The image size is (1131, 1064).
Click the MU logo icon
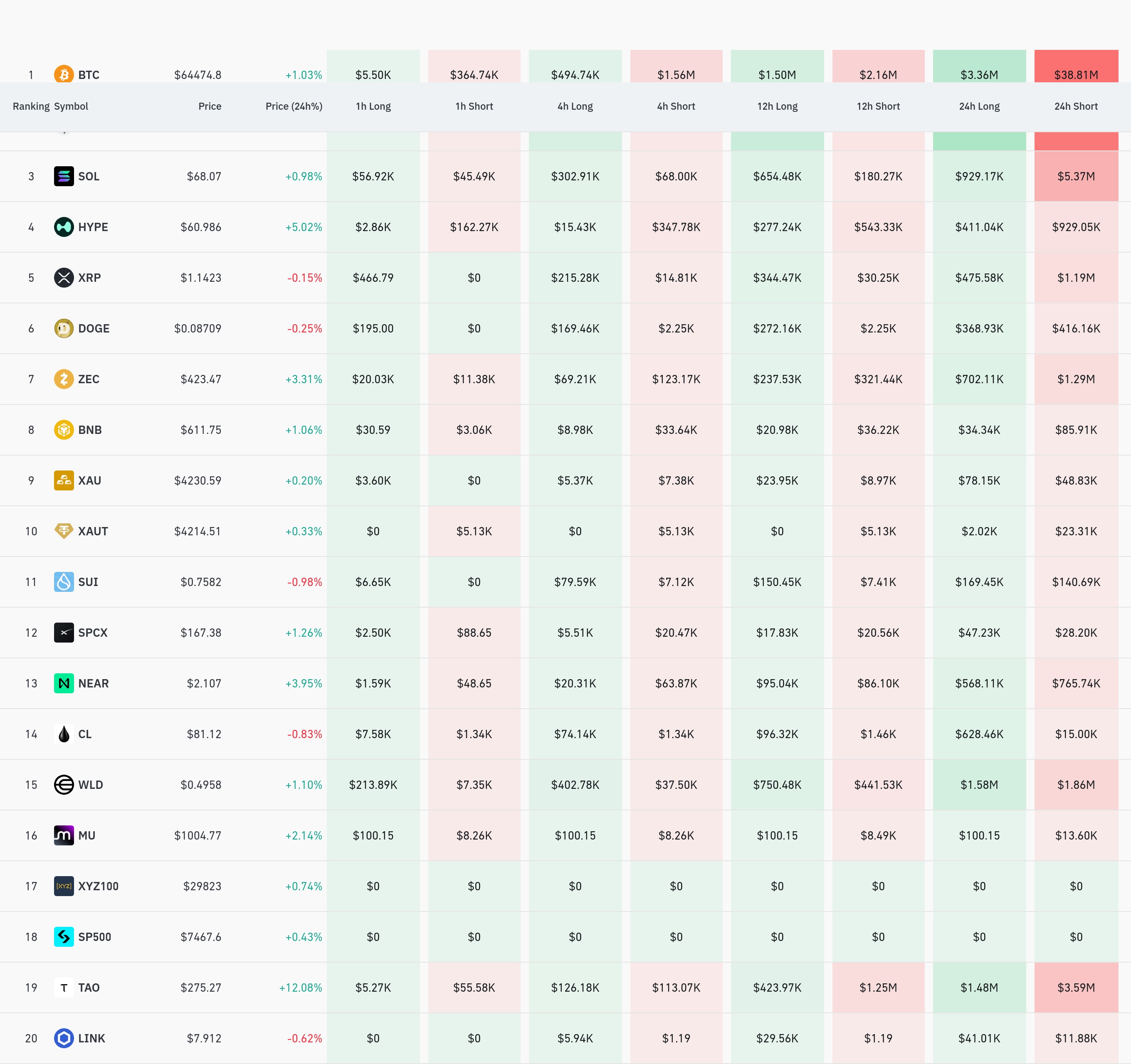pyautogui.click(x=64, y=835)
